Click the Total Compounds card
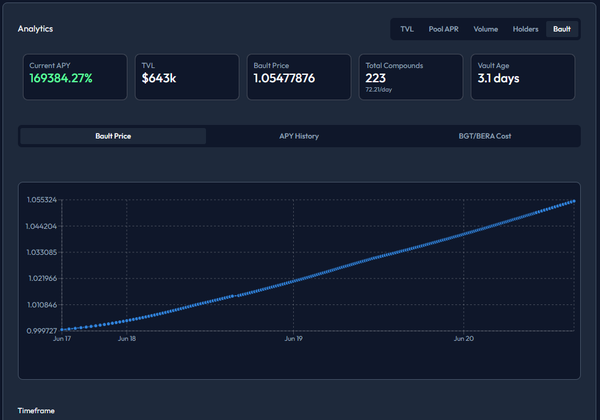600x420 pixels. (411, 76)
